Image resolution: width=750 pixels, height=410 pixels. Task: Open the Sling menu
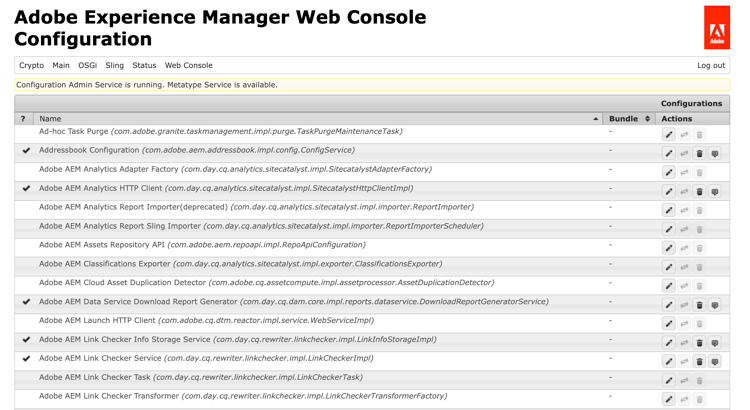[x=114, y=65]
